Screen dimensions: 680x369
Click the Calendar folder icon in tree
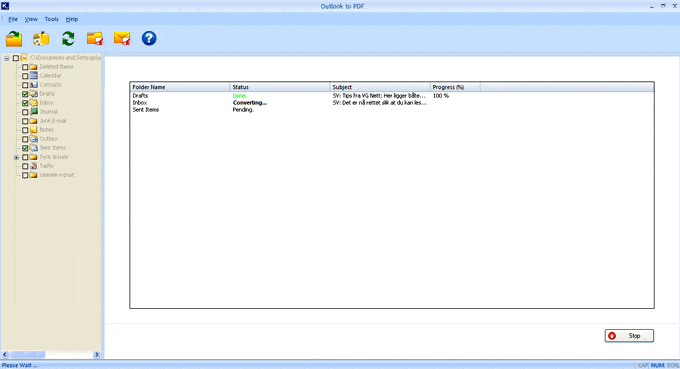33,75
